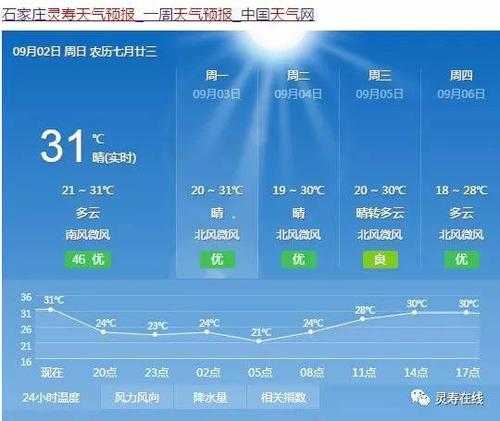Click the 36 y-axis value
Image resolution: width=500 pixels, height=421 pixels.
(26, 297)
